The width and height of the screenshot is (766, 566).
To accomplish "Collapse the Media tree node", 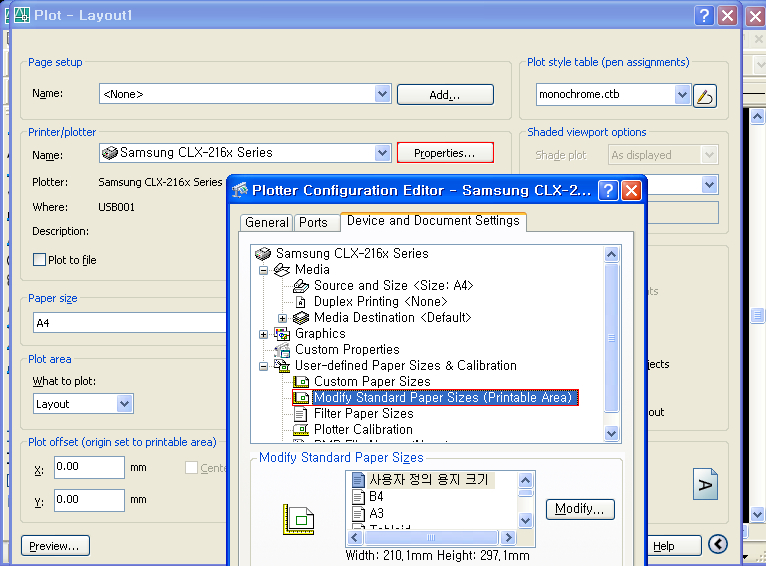I will tap(263, 270).
